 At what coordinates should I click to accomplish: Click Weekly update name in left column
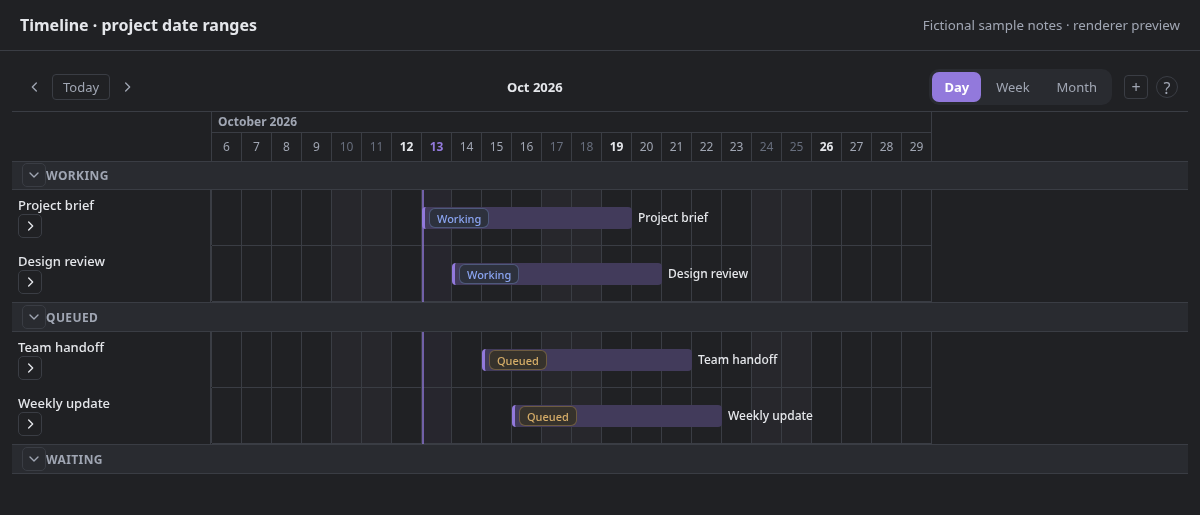[64, 403]
